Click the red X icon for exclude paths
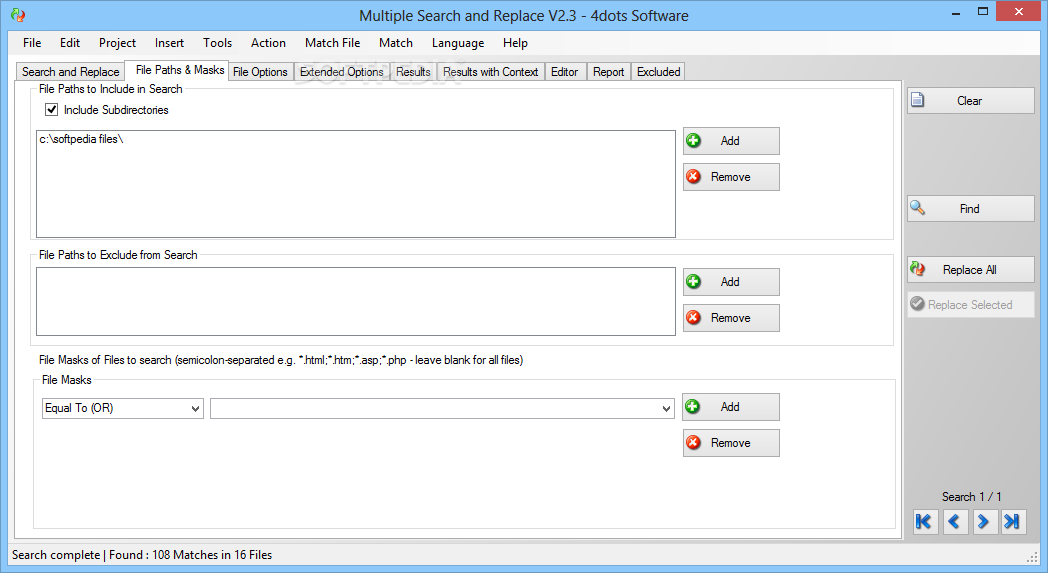Screen dimensions: 1048x573 pyautogui.click(x=694, y=318)
